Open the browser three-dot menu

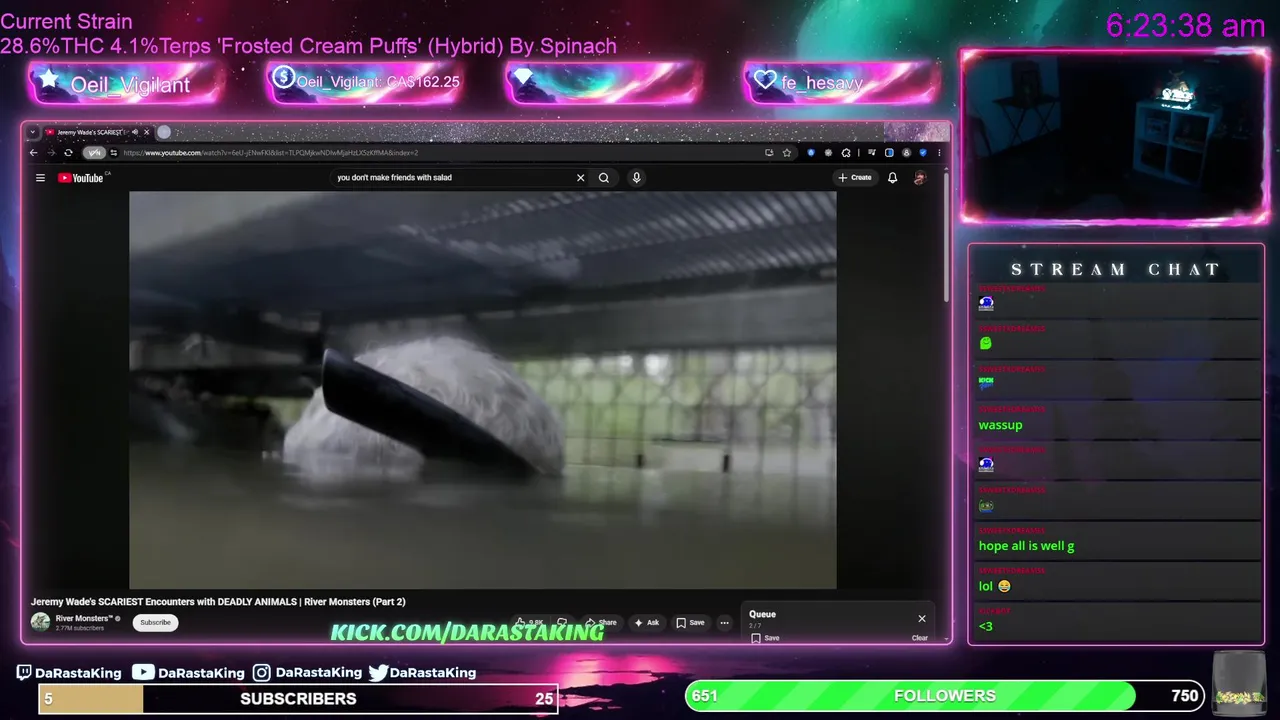[x=939, y=153]
